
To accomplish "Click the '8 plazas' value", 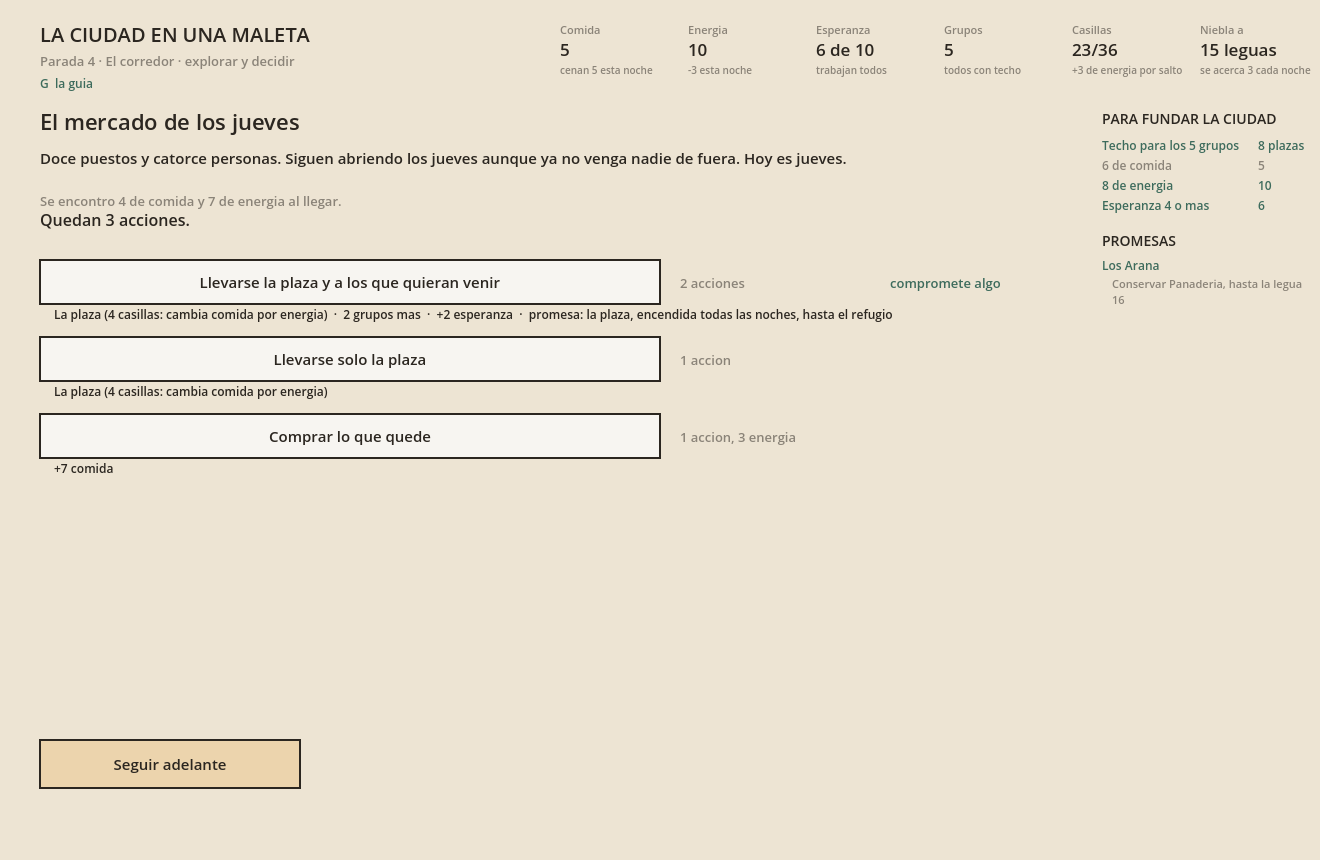I will point(1281,146).
